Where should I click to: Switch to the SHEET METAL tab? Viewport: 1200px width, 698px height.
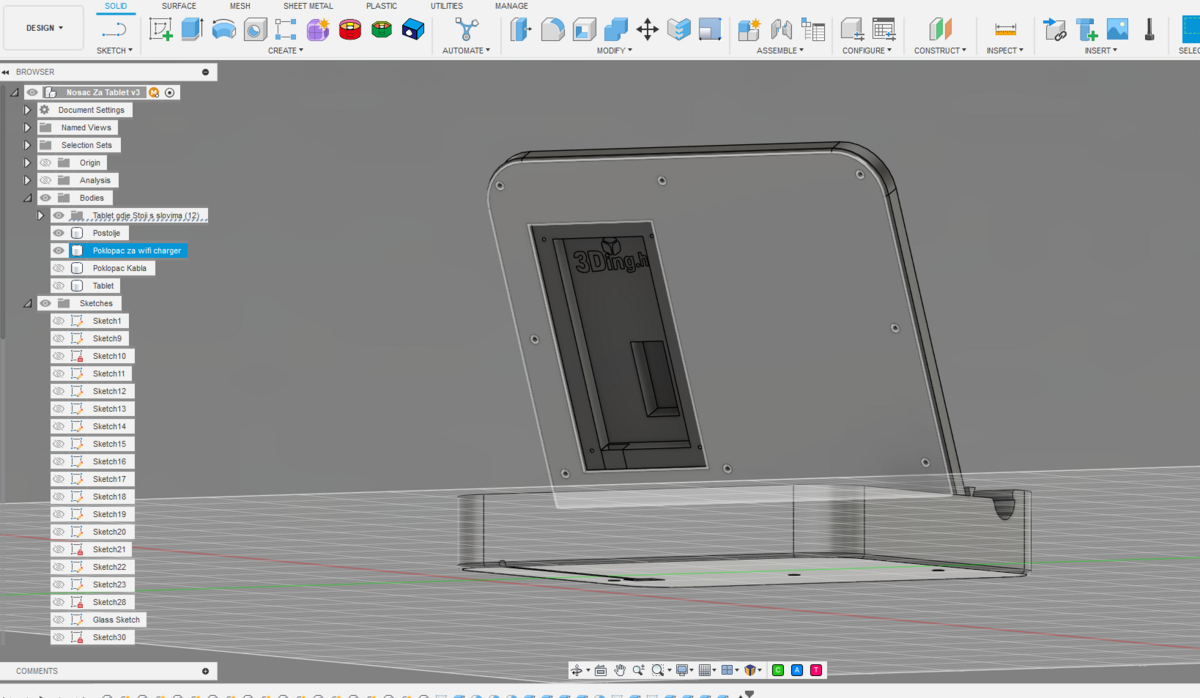point(308,6)
